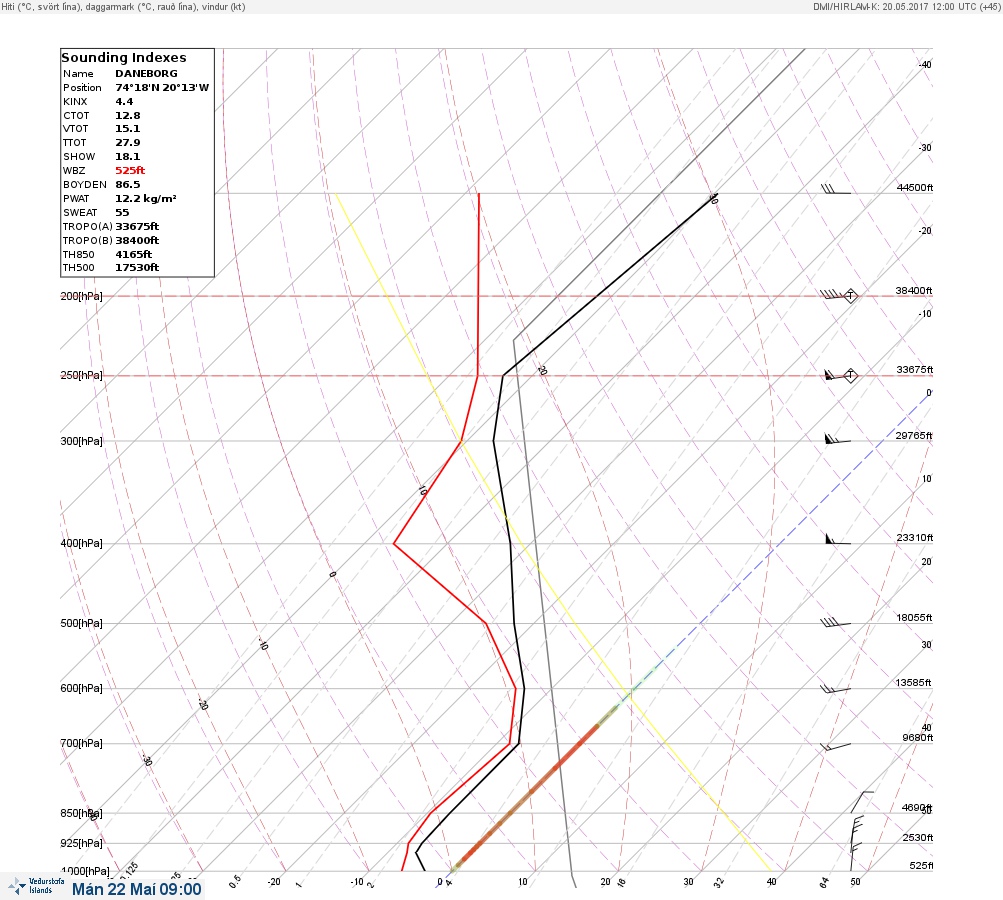The height and width of the screenshot is (900, 1003).
Task: Click the BOYDEN value 86.5
Action: click(127, 184)
